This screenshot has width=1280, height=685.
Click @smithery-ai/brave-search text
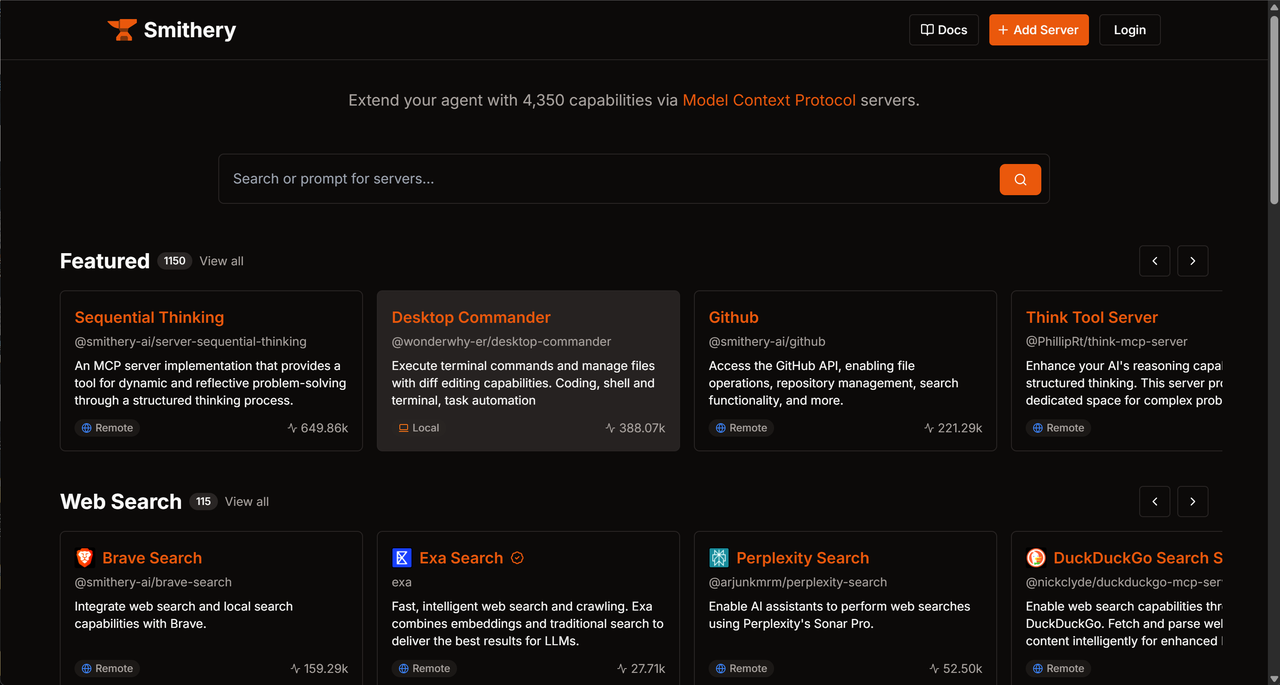coord(153,582)
